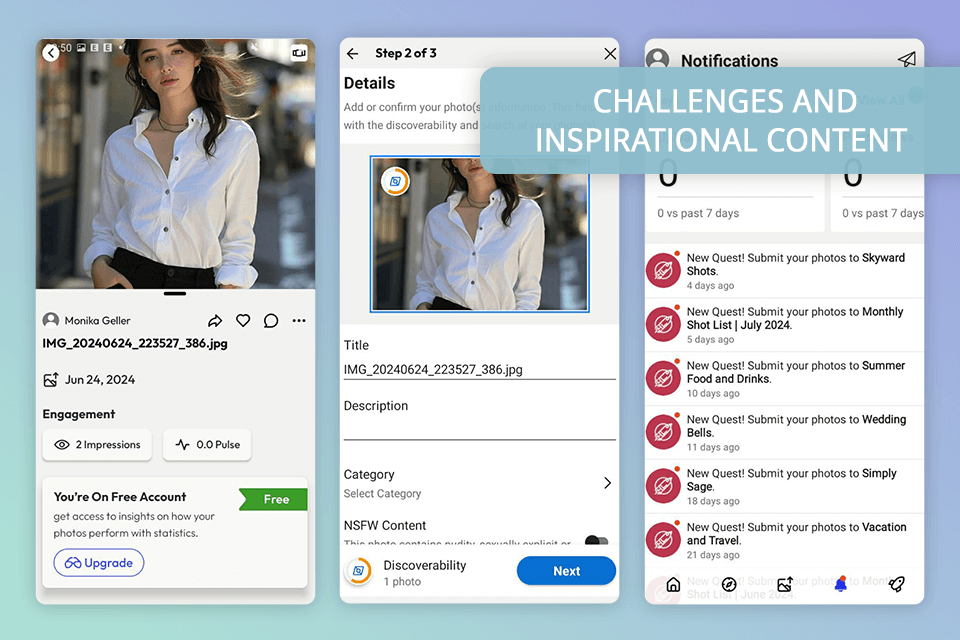Open the Skyward Shots quest notification
This screenshot has width=960, height=640.
coord(784,271)
